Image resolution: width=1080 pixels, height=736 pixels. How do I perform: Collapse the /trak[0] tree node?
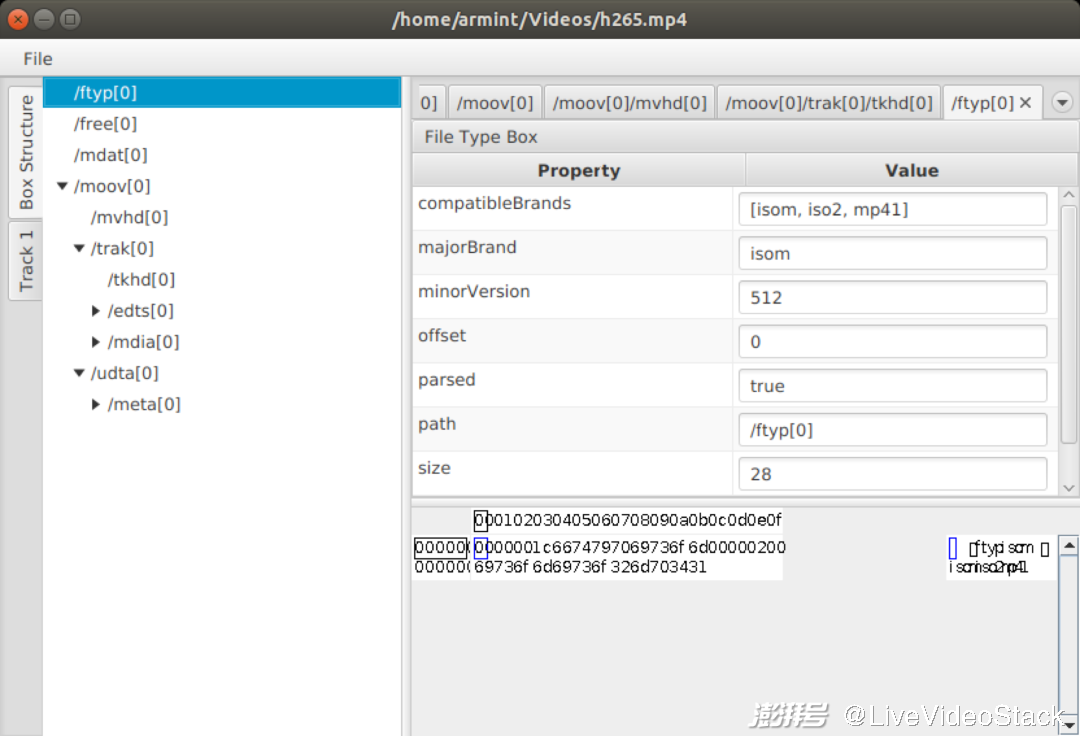tap(79, 249)
